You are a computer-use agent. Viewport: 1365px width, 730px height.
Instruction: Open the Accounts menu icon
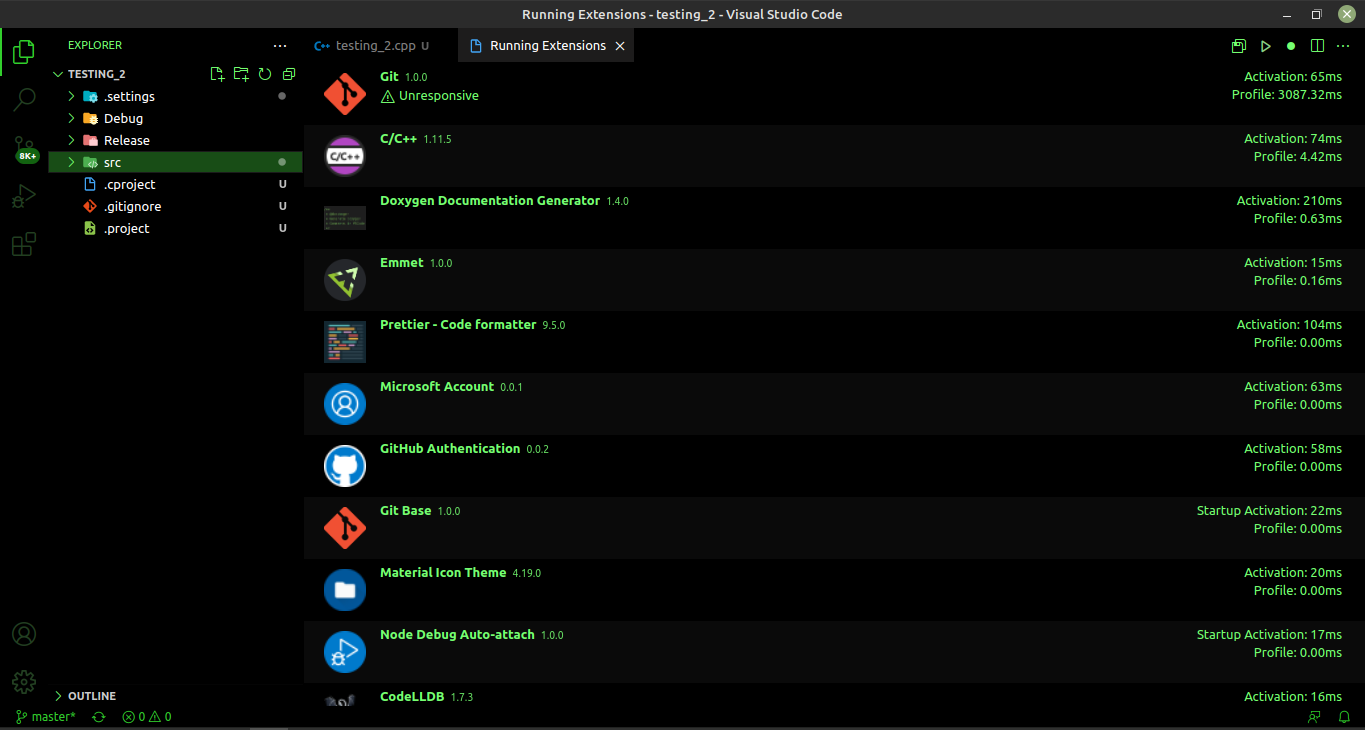tap(24, 634)
